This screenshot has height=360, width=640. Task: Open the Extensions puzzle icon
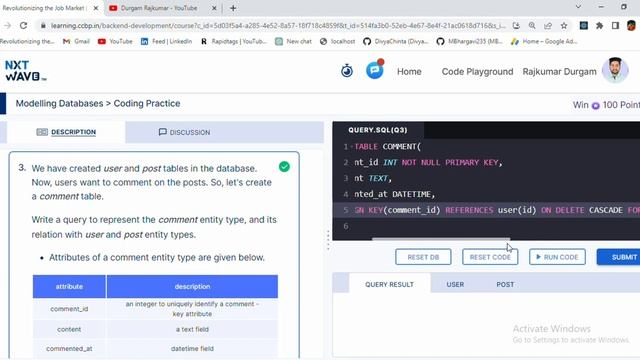point(599,25)
